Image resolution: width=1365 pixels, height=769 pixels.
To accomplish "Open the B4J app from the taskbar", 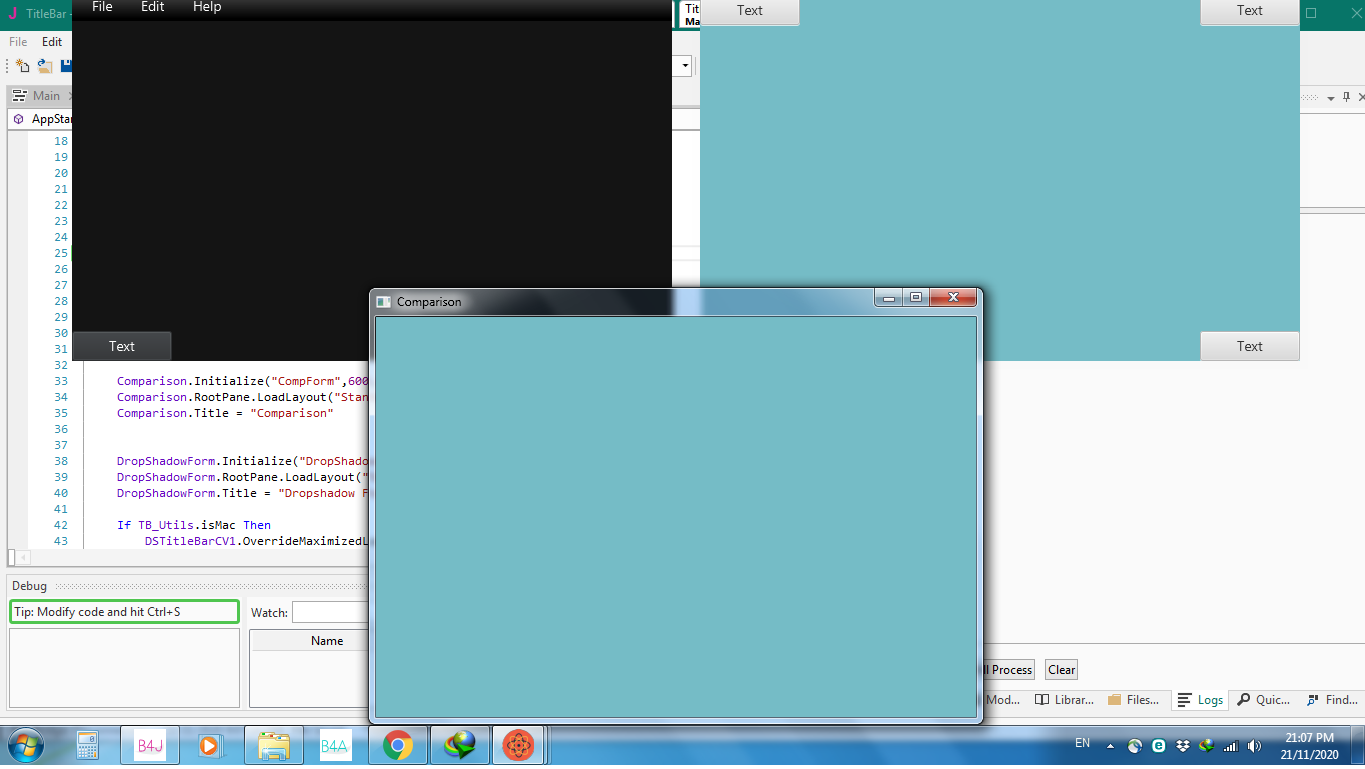I will [x=149, y=745].
